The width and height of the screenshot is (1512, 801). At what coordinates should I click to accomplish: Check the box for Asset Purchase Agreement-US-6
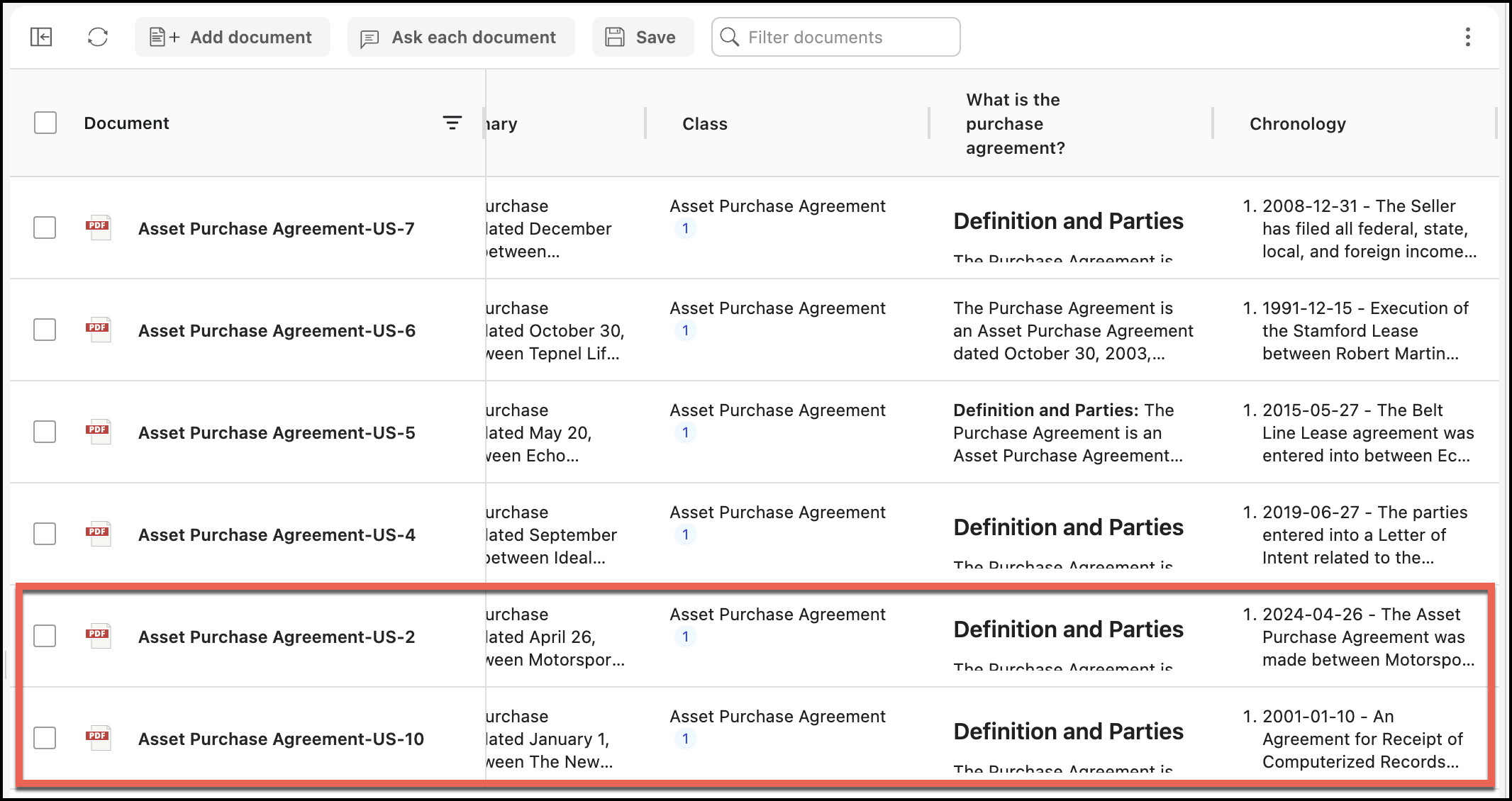(45, 330)
